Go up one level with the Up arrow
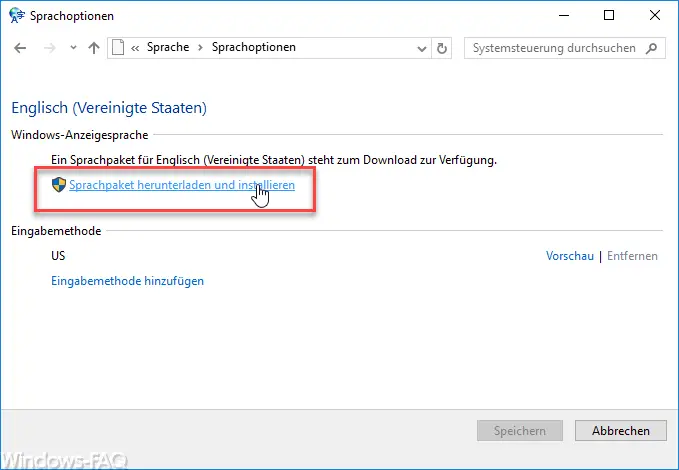Viewport: 679px width, 470px height. click(x=94, y=48)
